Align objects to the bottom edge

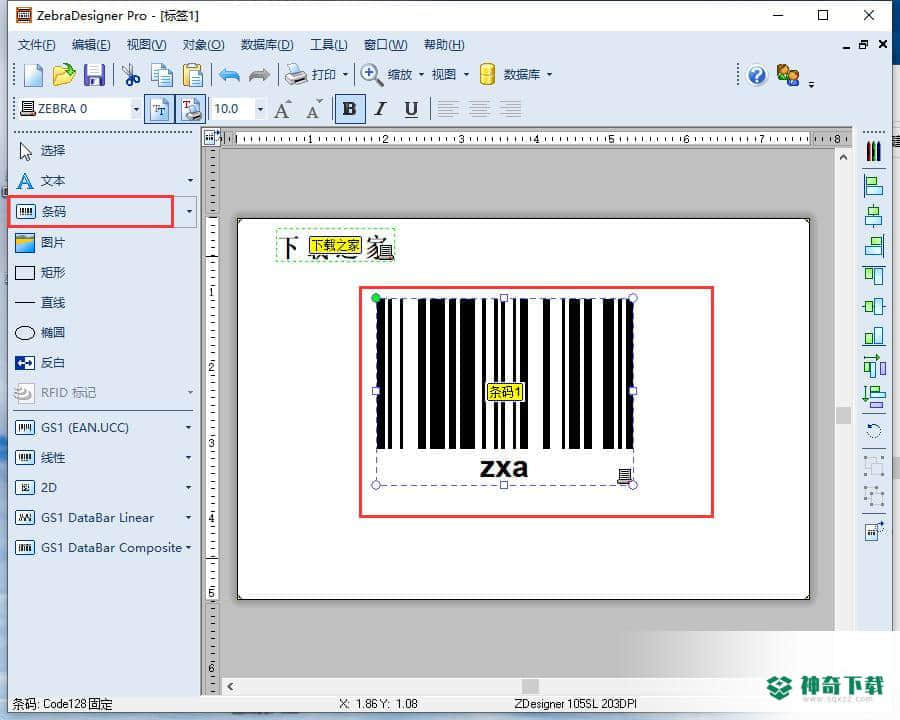click(874, 336)
